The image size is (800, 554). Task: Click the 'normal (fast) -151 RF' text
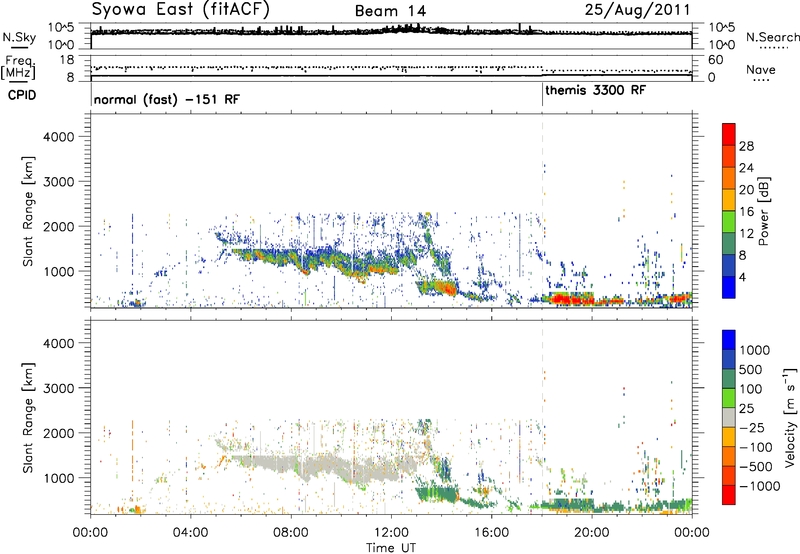pyautogui.click(x=166, y=99)
